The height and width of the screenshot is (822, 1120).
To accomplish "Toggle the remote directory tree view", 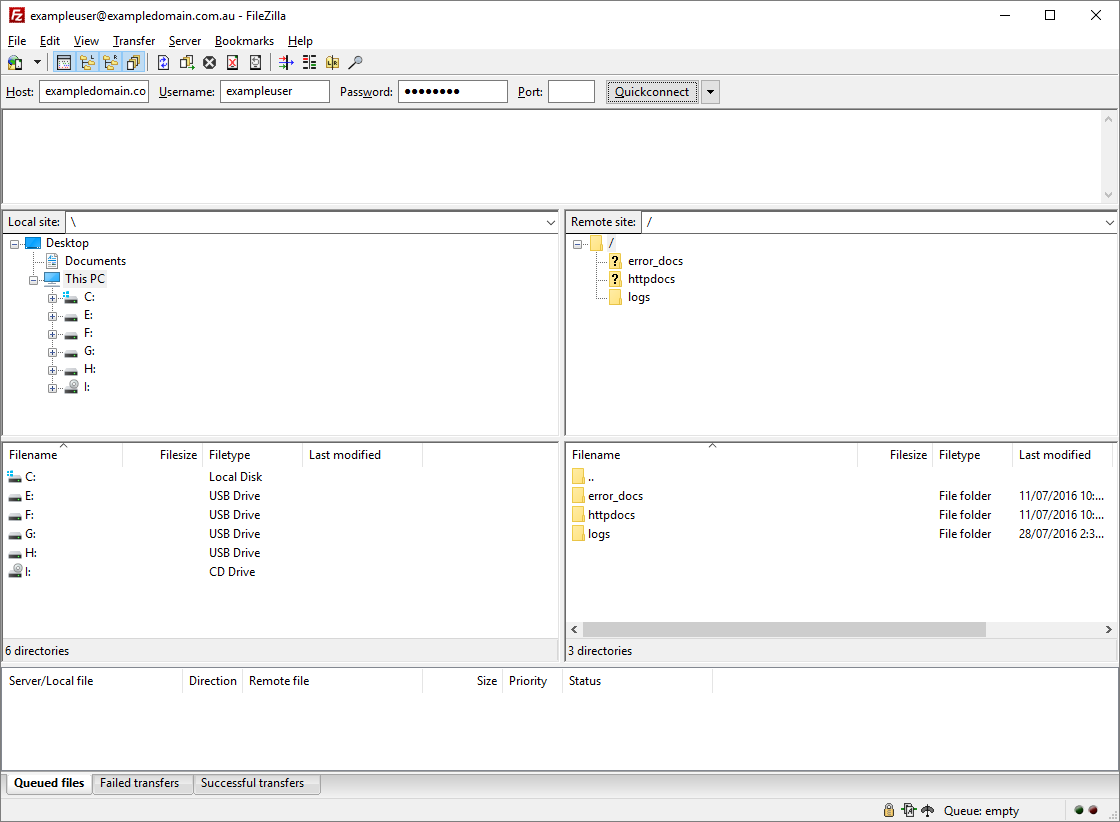I will [x=110, y=62].
